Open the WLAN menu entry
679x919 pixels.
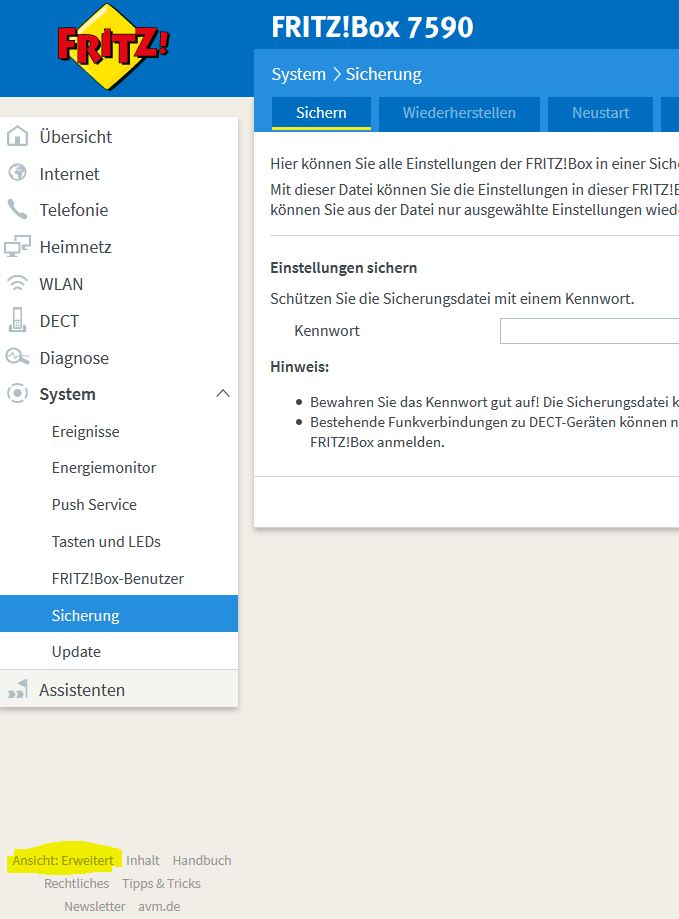point(119,284)
